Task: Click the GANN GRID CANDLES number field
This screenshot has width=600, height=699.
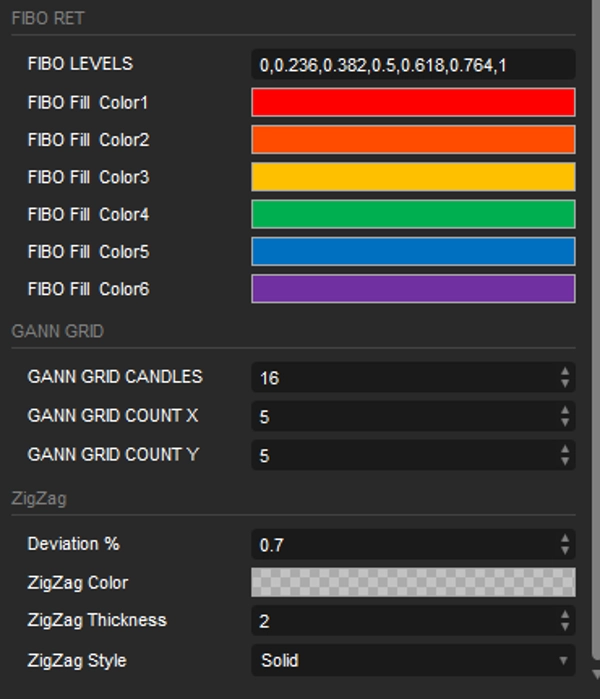Action: pyautogui.click(x=400, y=378)
